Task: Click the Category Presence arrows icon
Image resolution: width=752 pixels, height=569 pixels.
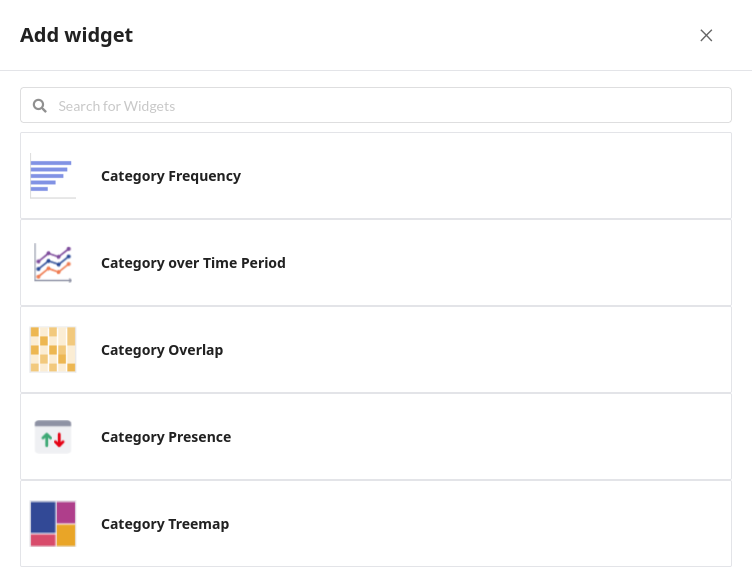Action: [53, 437]
